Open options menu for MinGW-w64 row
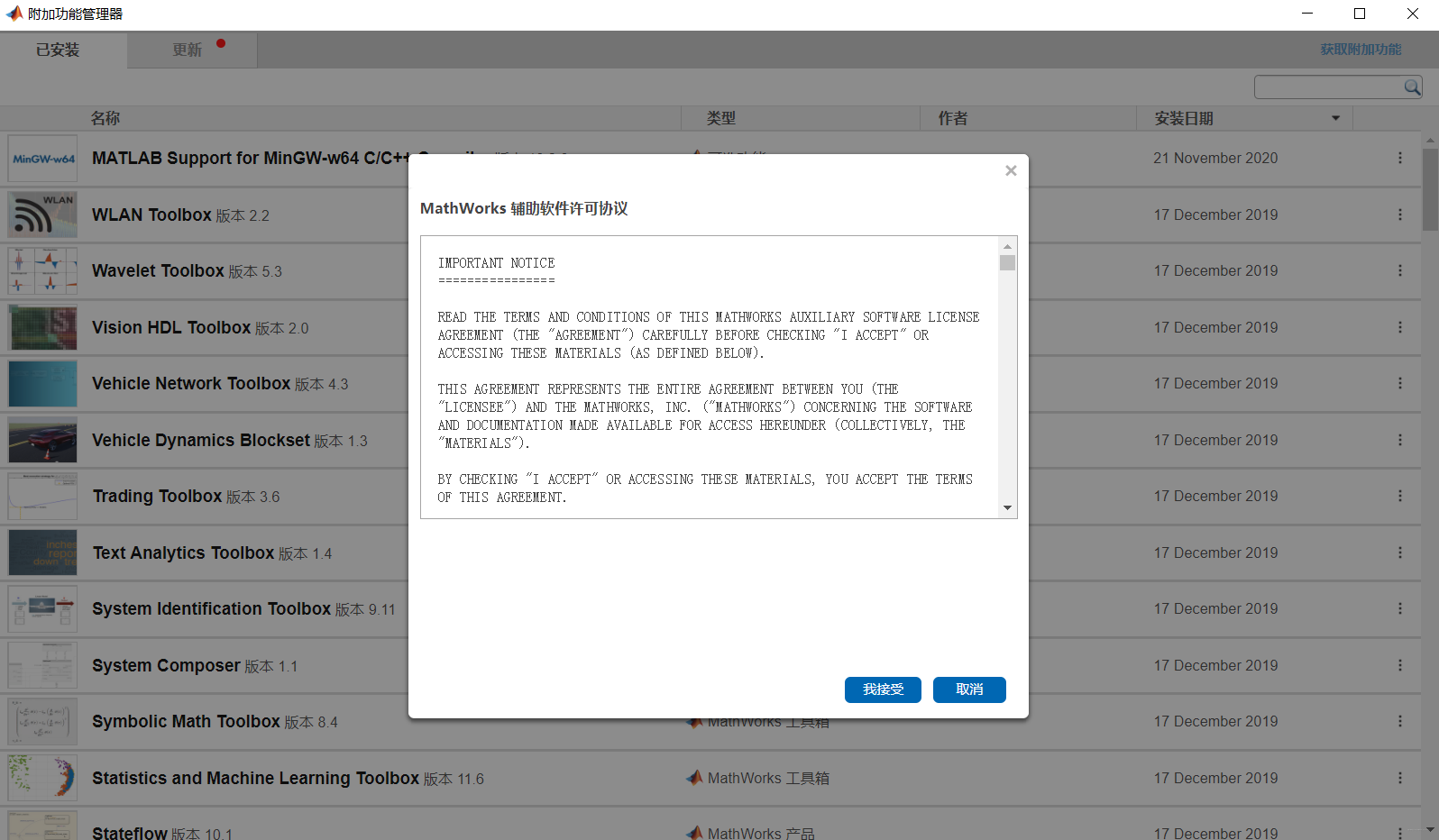The width and height of the screenshot is (1439, 840). (1400, 158)
